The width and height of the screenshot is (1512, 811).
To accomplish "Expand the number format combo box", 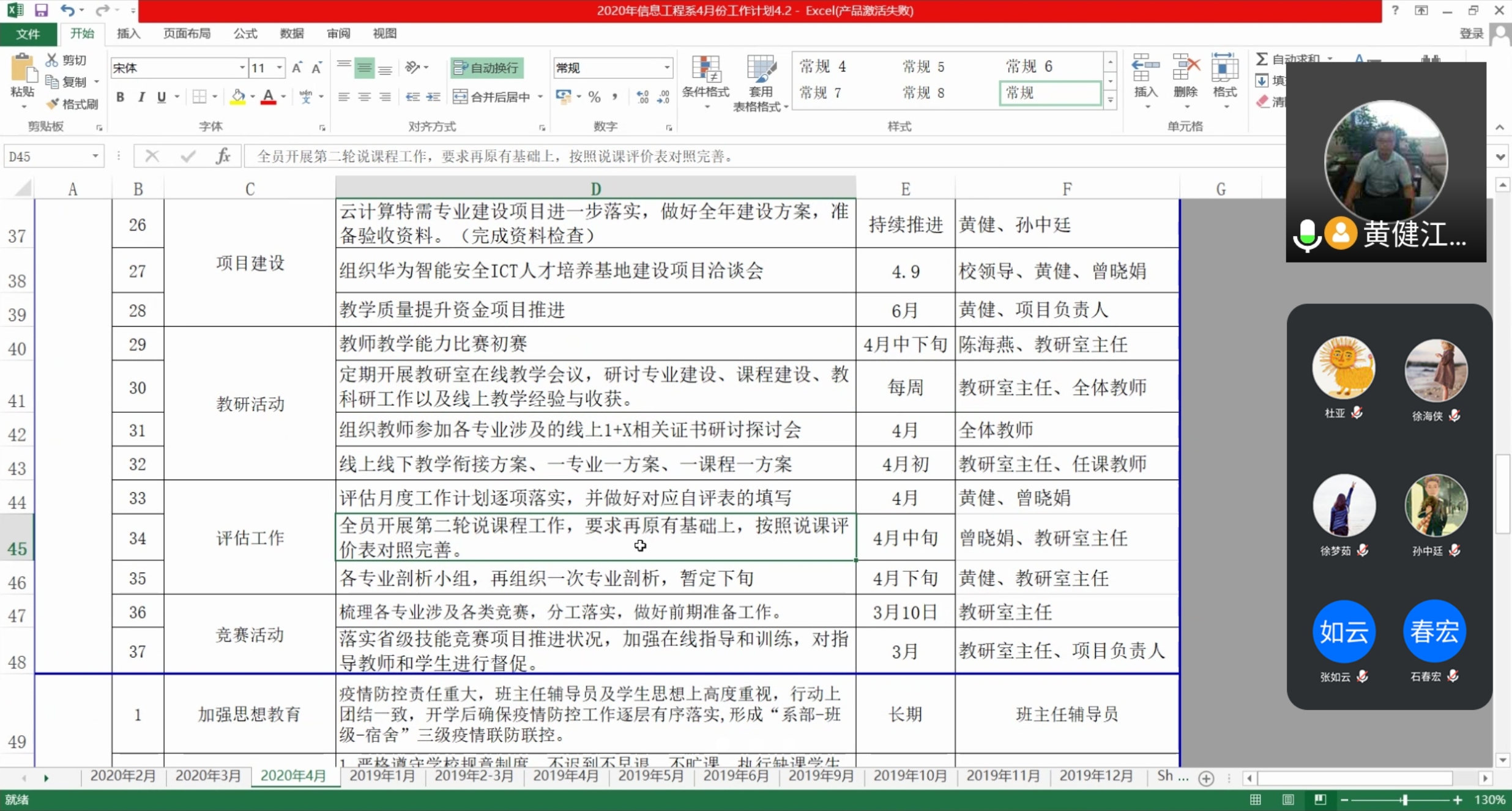I will [667, 68].
